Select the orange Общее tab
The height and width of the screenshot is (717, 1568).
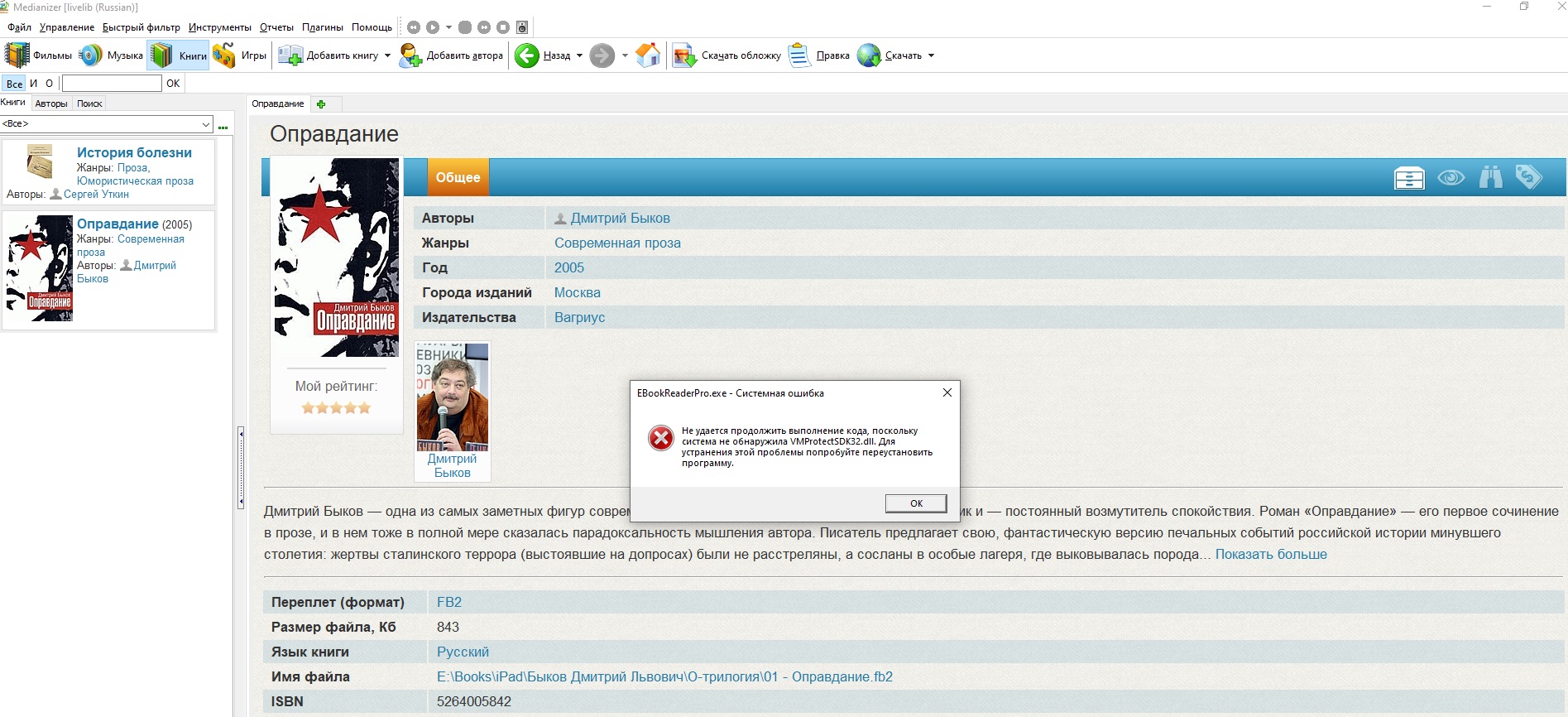click(x=458, y=177)
